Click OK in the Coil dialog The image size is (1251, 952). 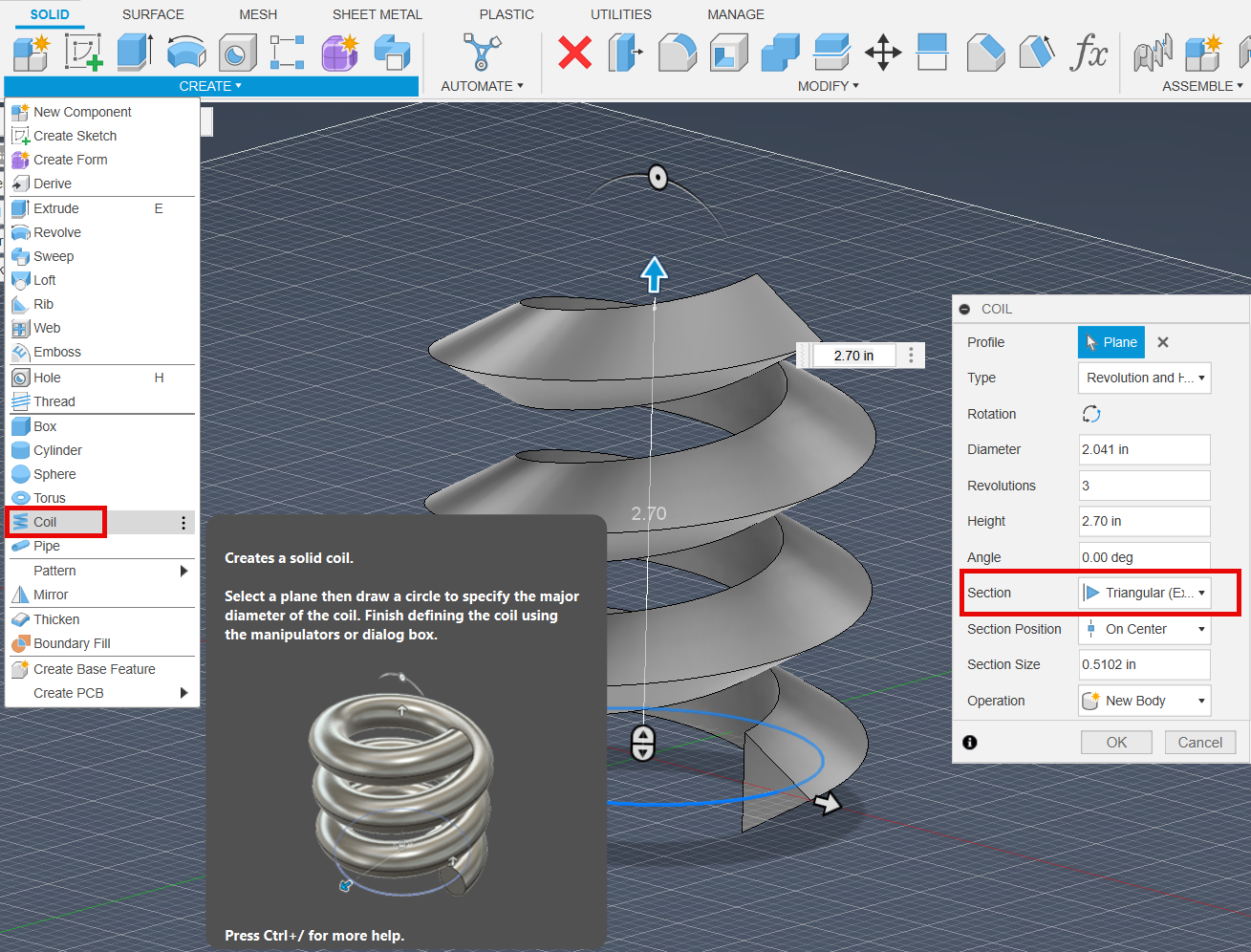click(1116, 743)
